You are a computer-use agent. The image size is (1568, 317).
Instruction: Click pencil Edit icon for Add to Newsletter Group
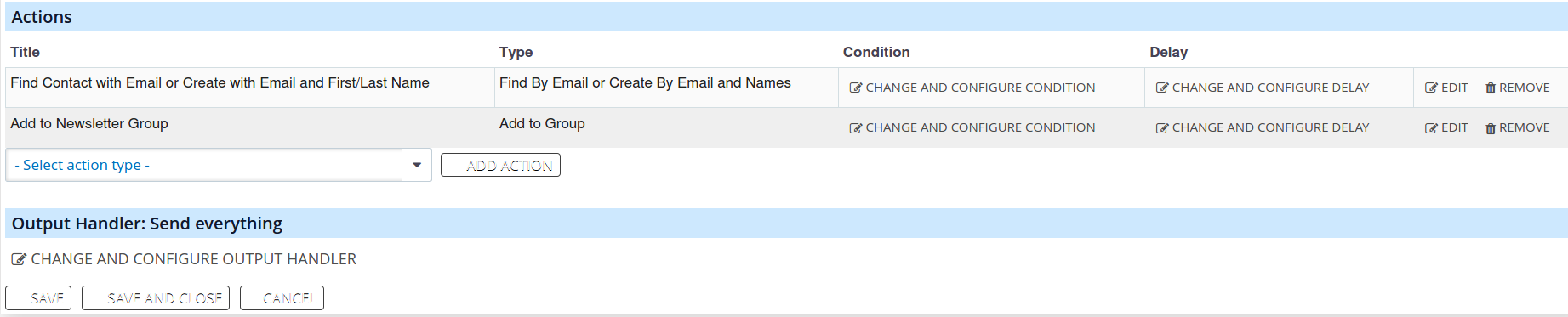click(x=1432, y=128)
